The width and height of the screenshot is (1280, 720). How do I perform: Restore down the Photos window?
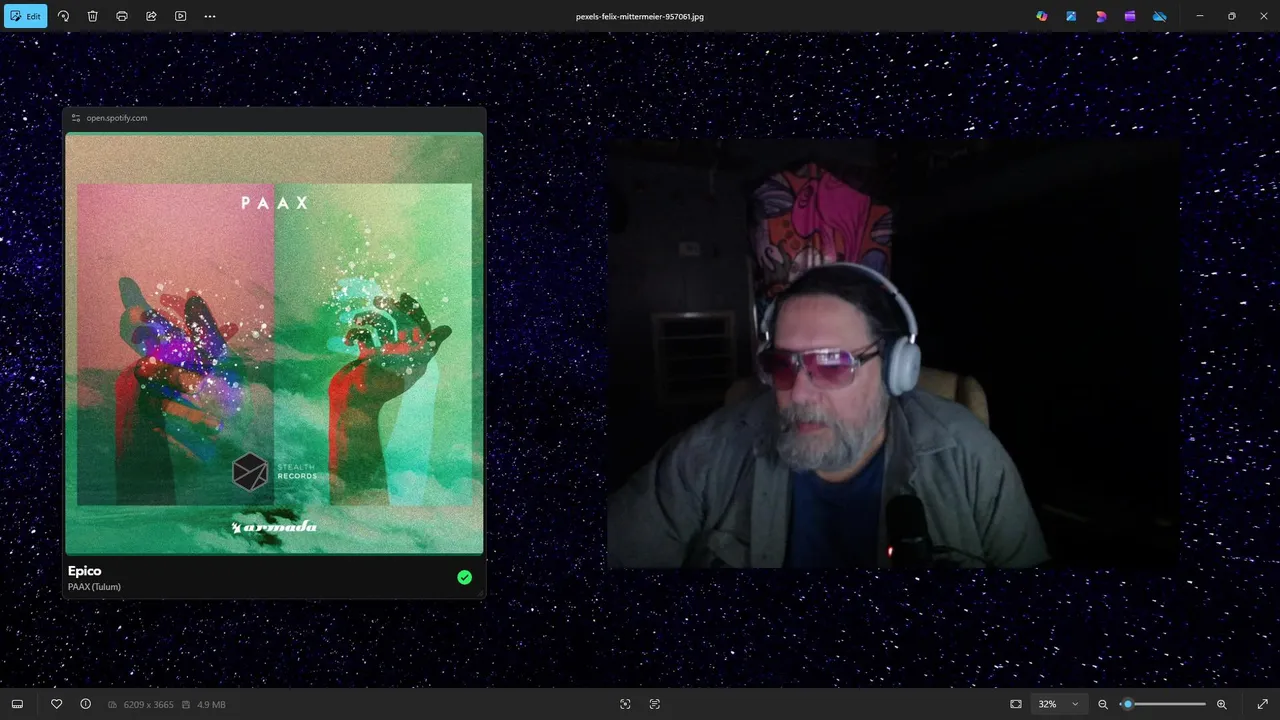pos(1232,16)
